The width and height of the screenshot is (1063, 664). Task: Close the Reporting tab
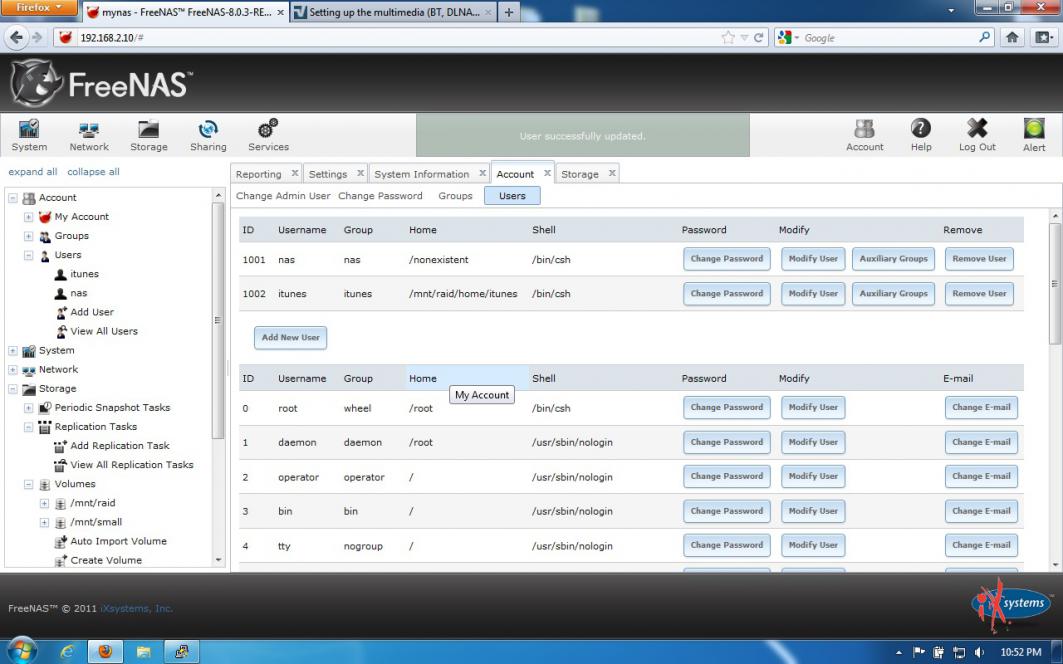click(x=295, y=174)
